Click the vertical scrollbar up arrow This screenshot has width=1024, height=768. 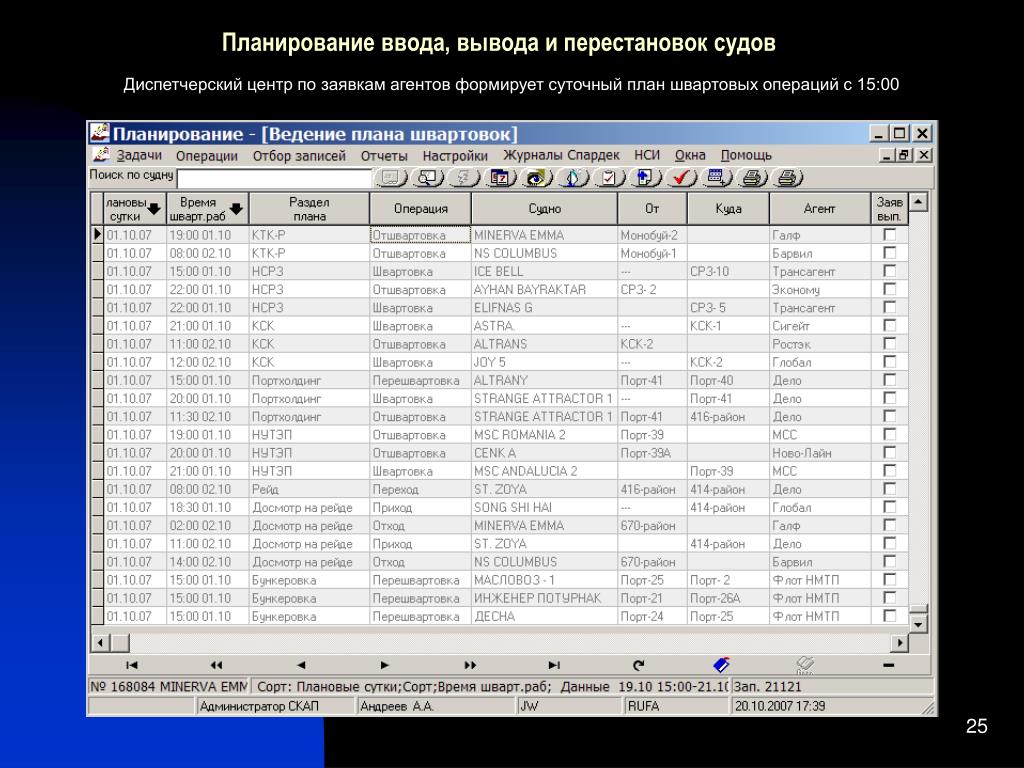point(918,201)
